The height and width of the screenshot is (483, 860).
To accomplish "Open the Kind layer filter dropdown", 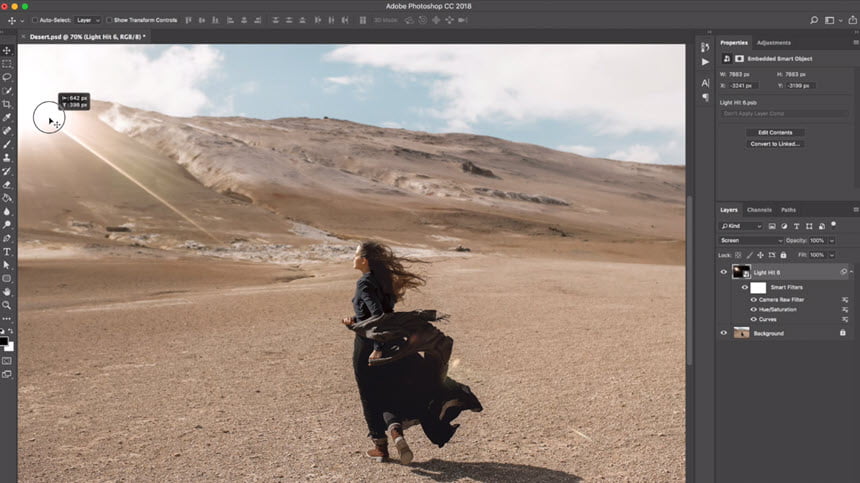I will (x=741, y=226).
